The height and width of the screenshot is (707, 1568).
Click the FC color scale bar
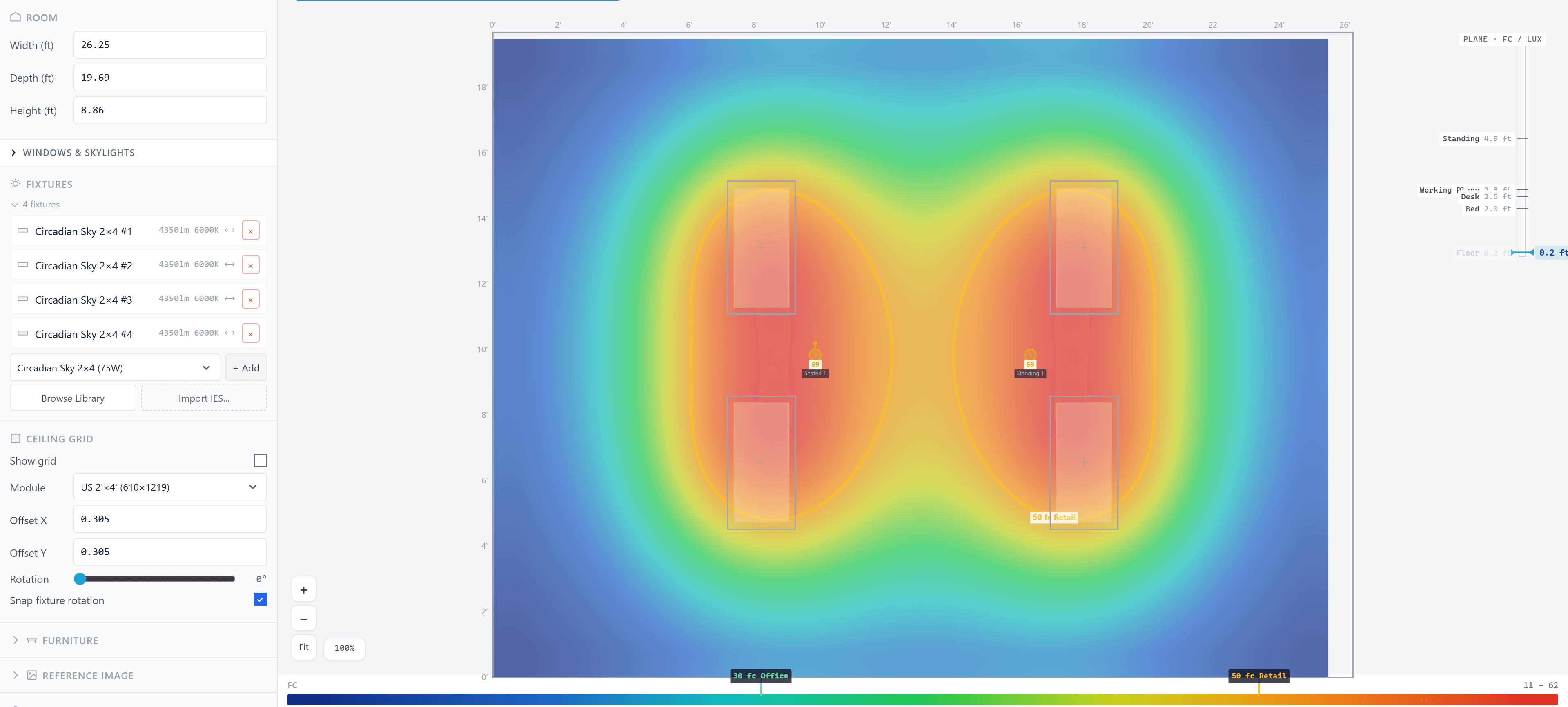pos(922,700)
